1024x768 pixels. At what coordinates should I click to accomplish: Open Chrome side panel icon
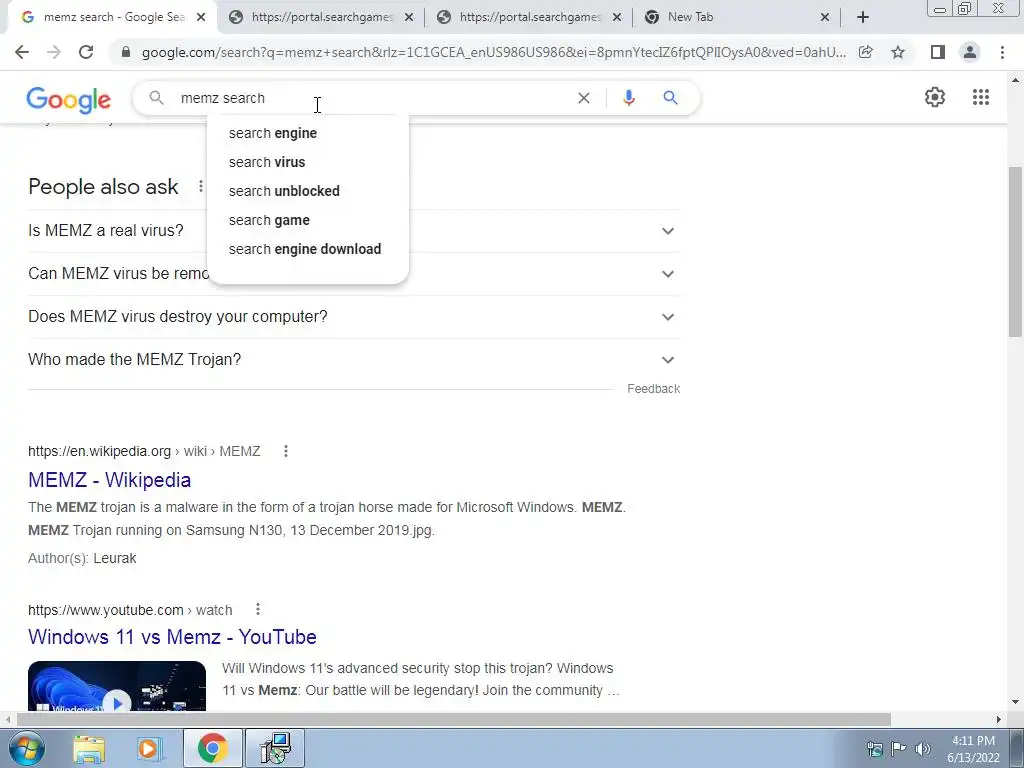(938, 52)
